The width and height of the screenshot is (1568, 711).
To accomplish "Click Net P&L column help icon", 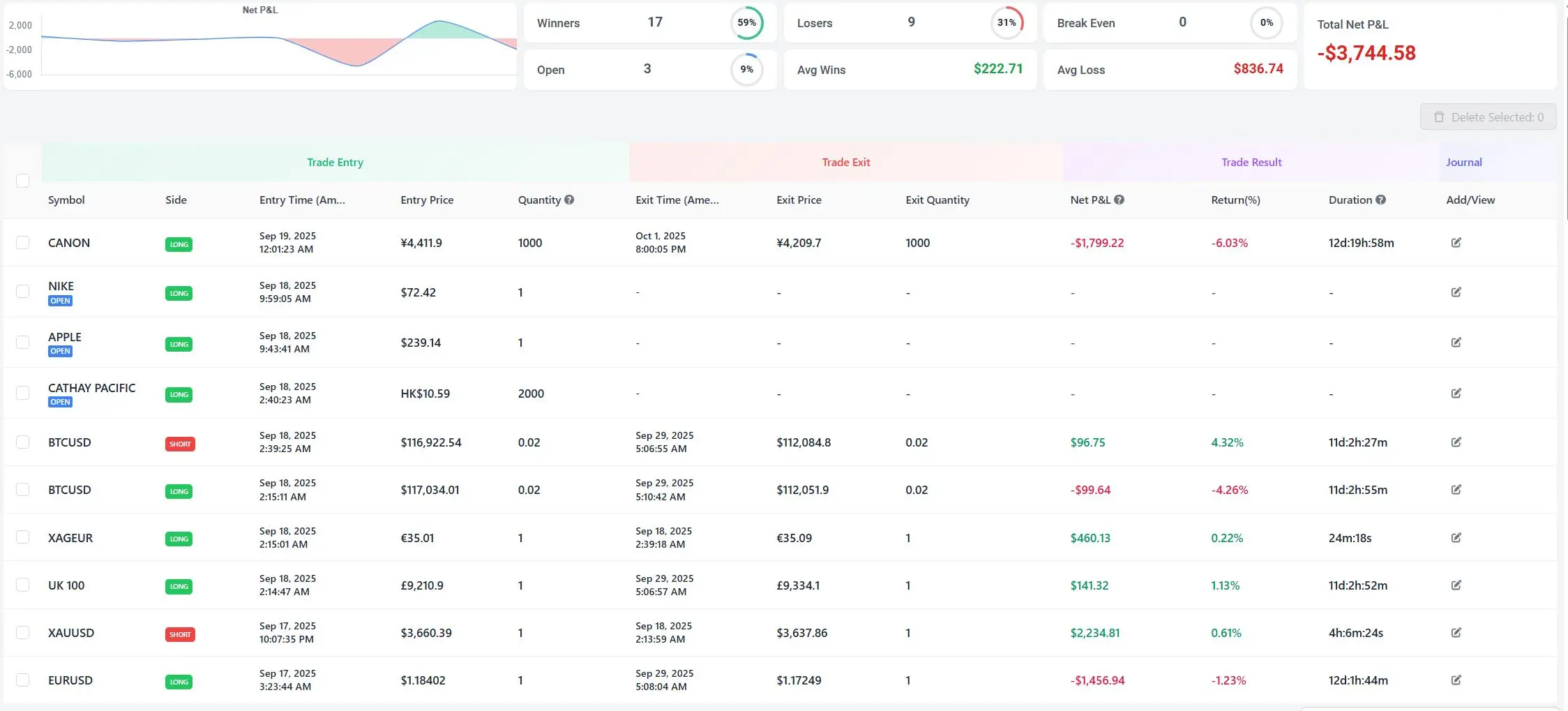I will (1119, 200).
